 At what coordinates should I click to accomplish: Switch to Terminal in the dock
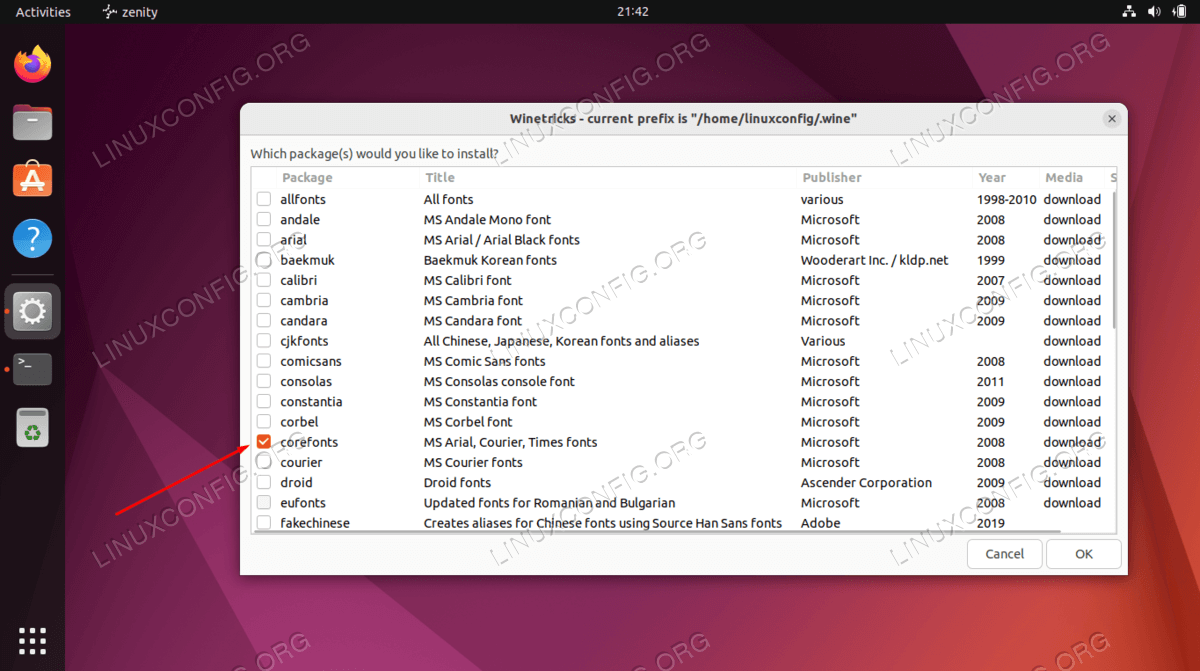33,369
